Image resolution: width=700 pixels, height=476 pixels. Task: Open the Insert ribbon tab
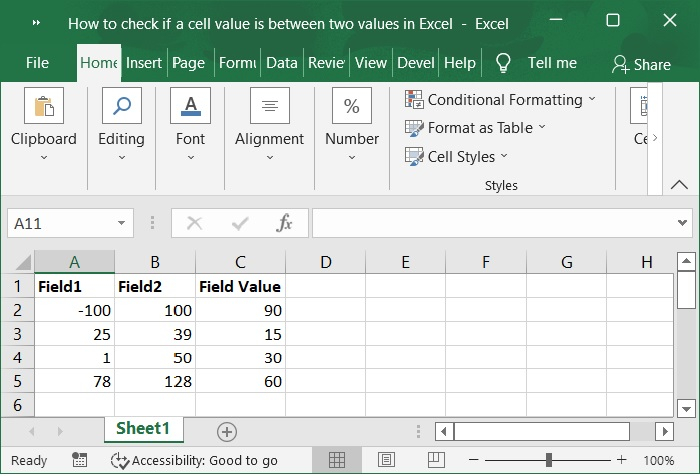point(144,63)
